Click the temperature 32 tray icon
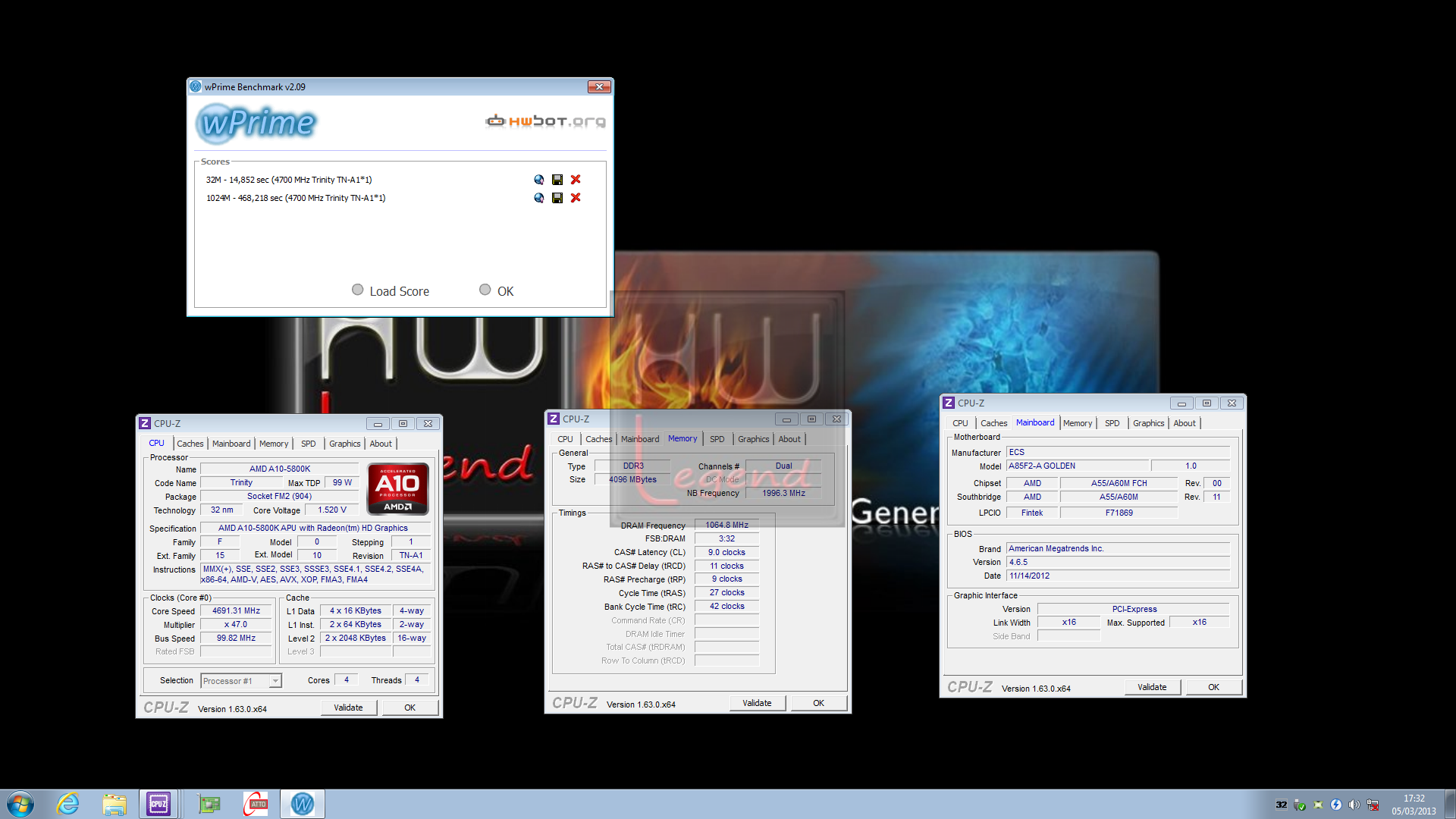 tap(1281, 805)
